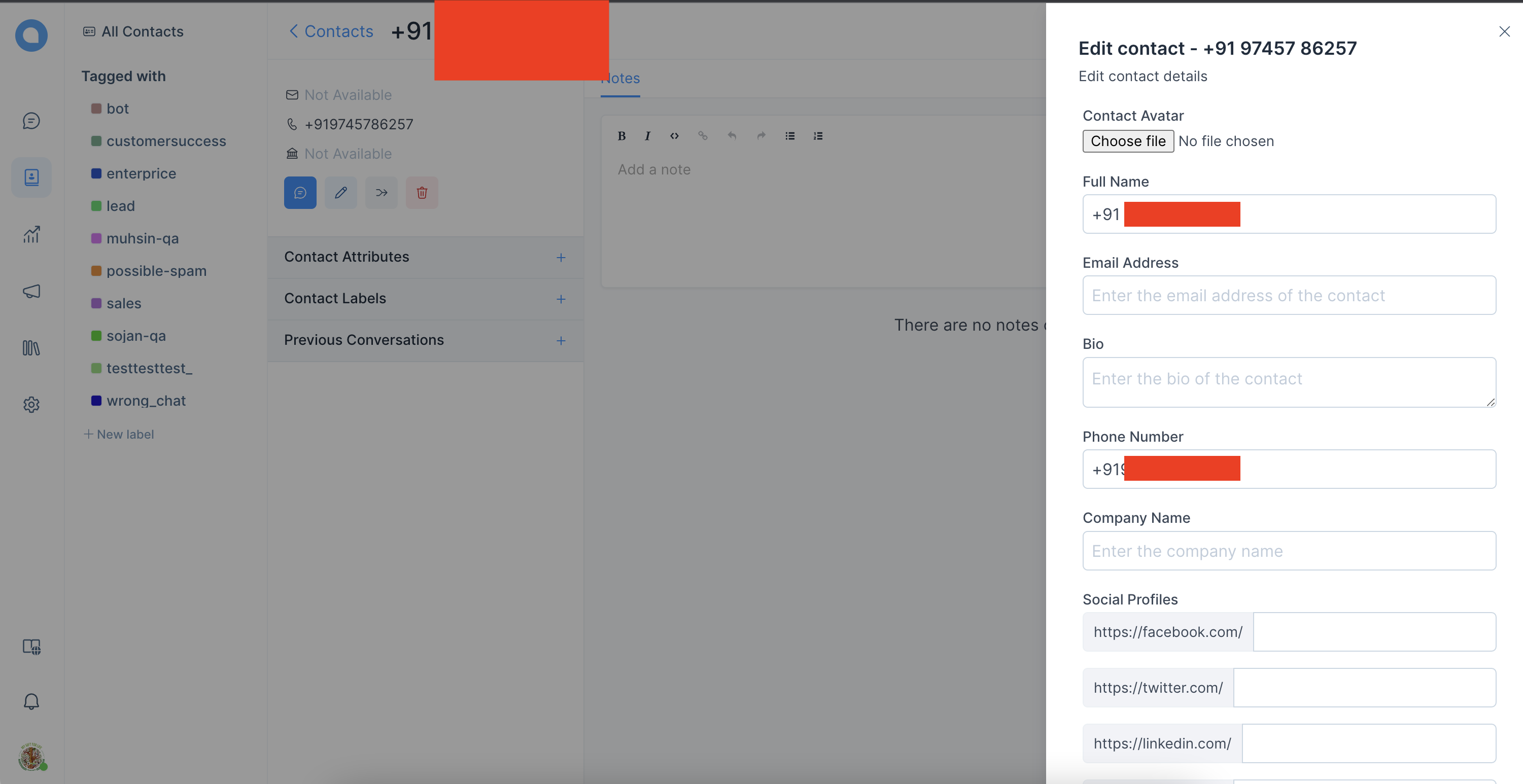Select the megaphone campaigns icon
The height and width of the screenshot is (784, 1523).
(x=31, y=291)
